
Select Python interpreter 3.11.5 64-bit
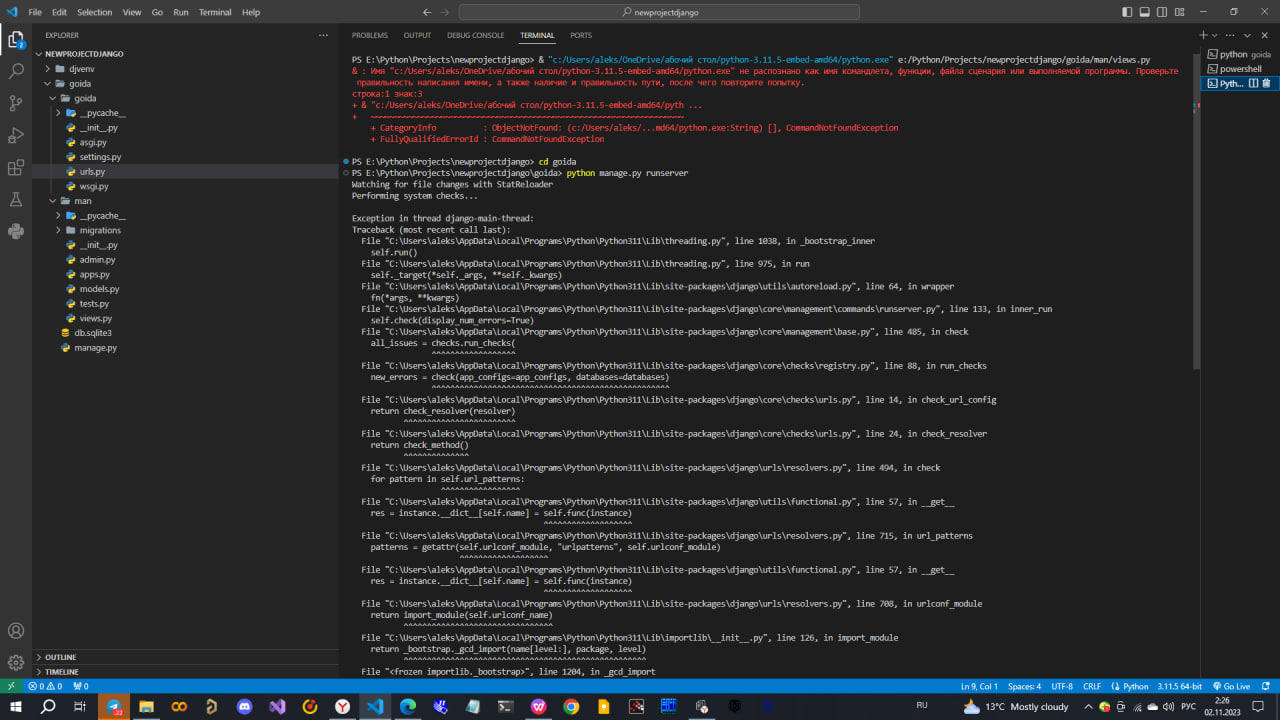coord(1181,686)
